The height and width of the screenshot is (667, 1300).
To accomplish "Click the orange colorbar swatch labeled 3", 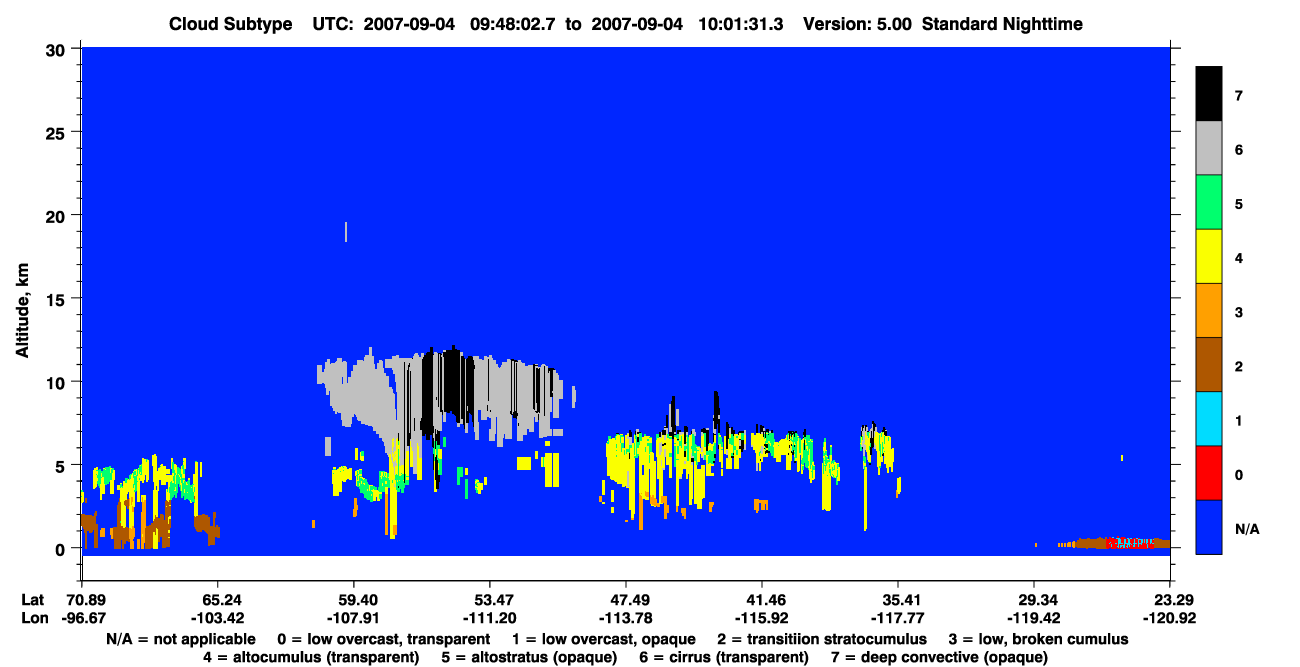I will click(x=1209, y=311).
